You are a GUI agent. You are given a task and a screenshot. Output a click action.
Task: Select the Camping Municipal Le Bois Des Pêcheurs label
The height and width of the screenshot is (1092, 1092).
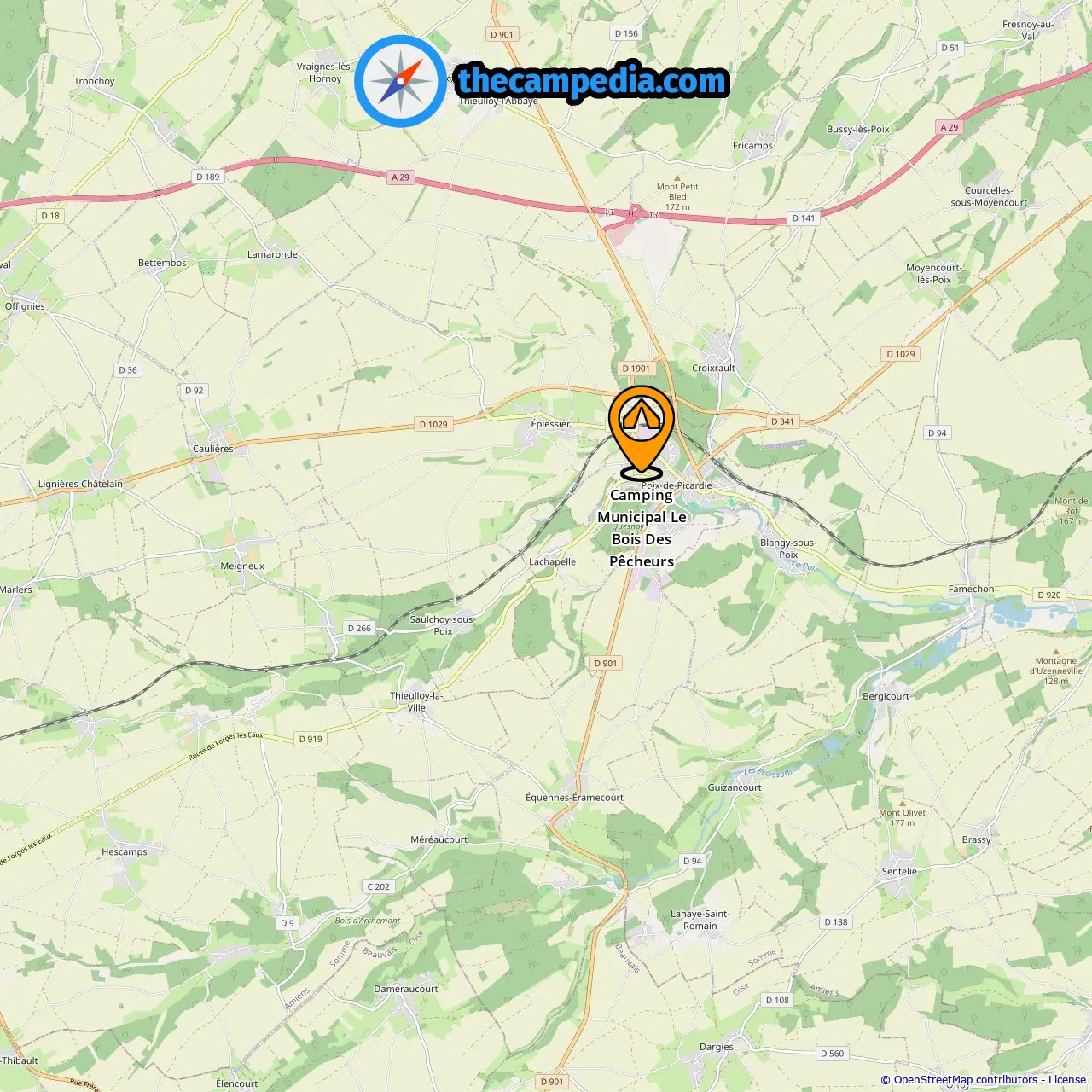click(642, 528)
